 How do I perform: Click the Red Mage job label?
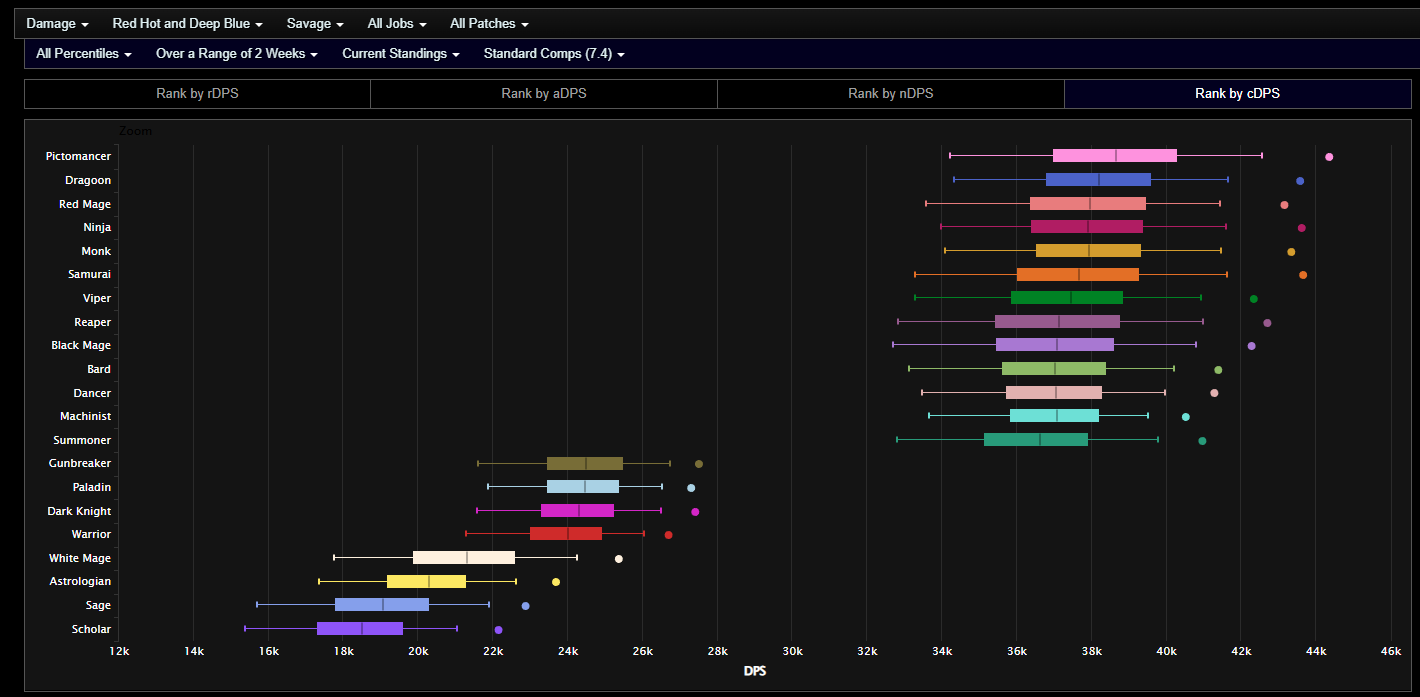85,204
